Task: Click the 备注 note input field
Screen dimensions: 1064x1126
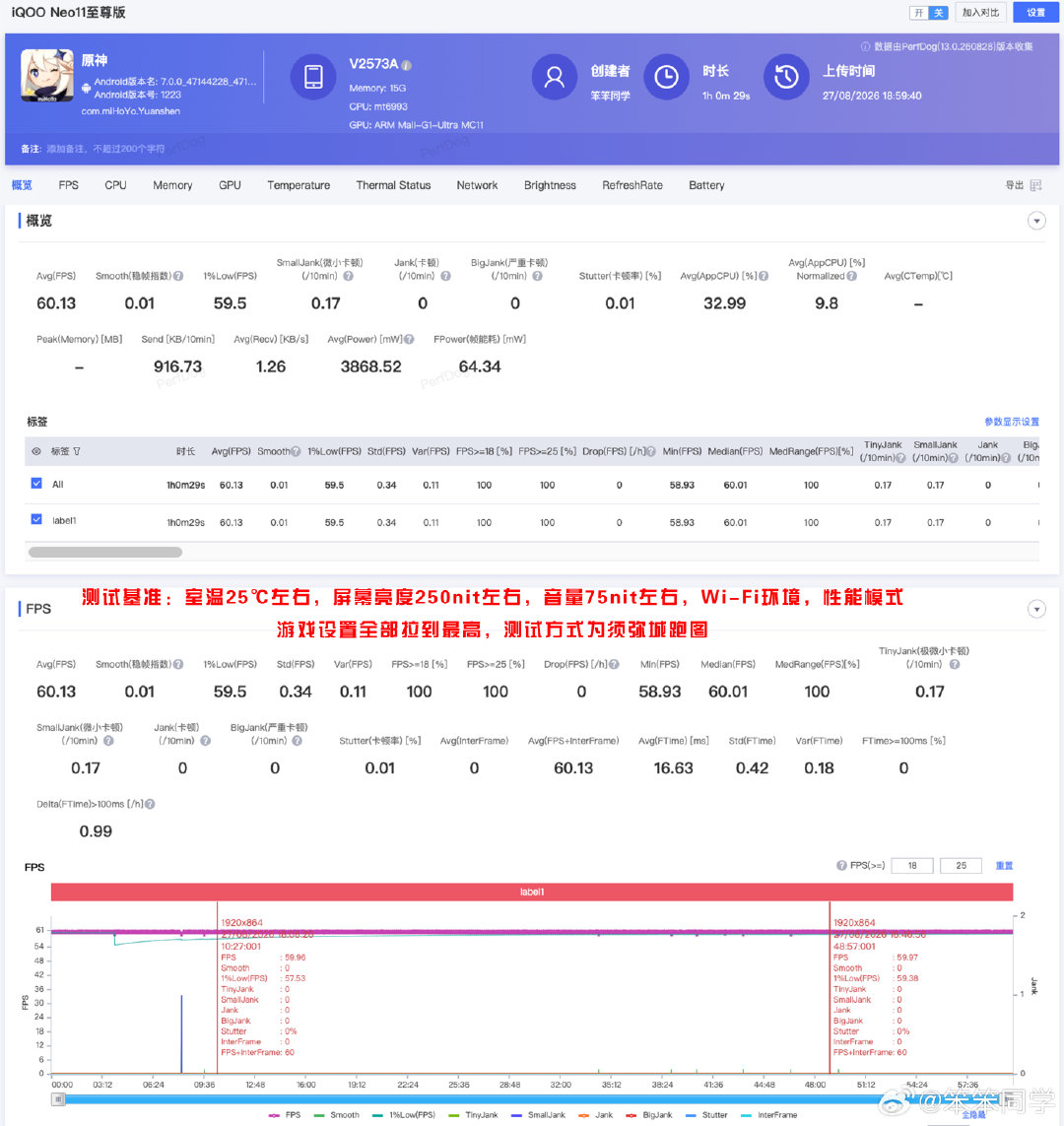Action: click(106, 149)
